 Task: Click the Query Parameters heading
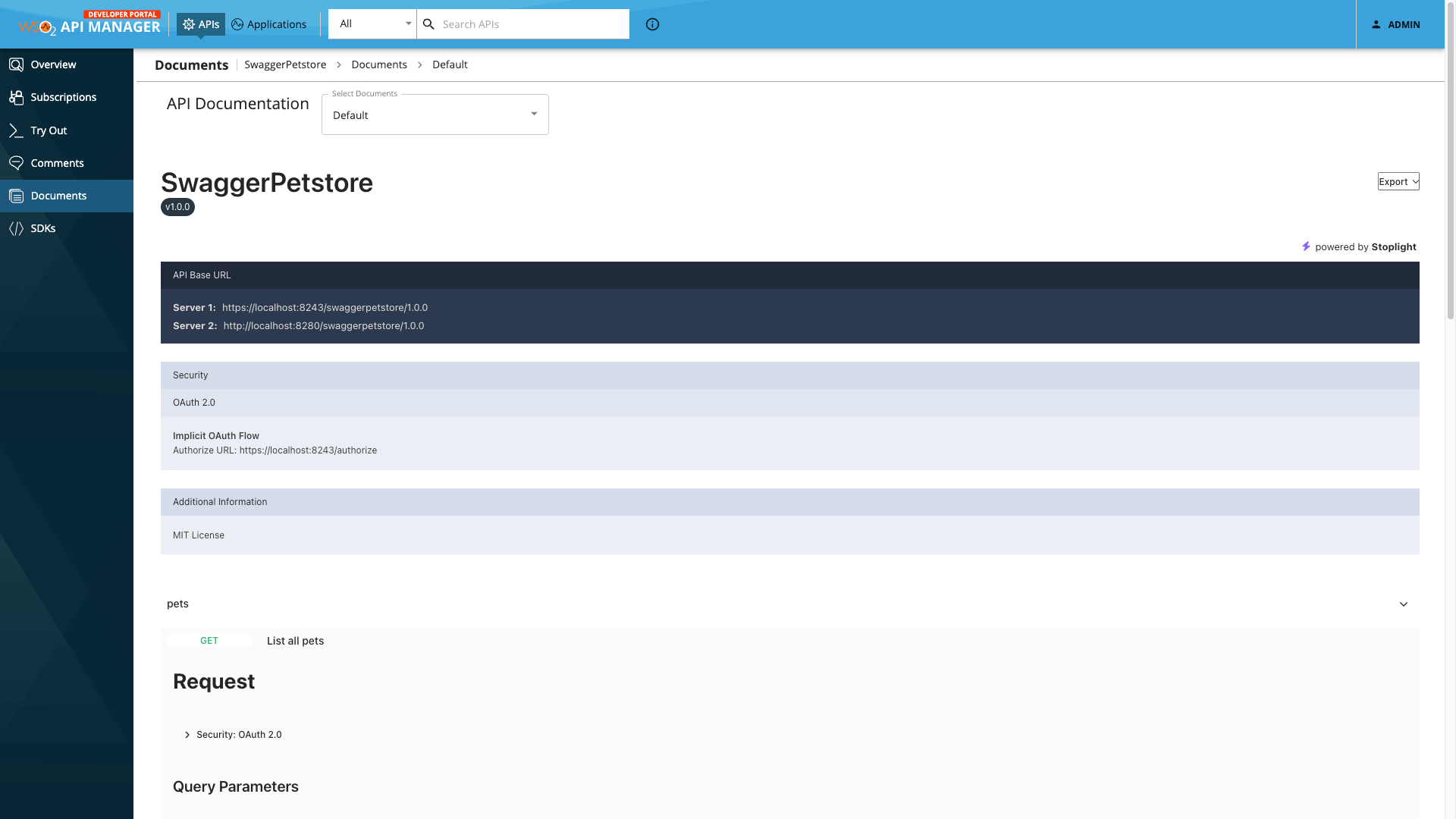pos(236,787)
